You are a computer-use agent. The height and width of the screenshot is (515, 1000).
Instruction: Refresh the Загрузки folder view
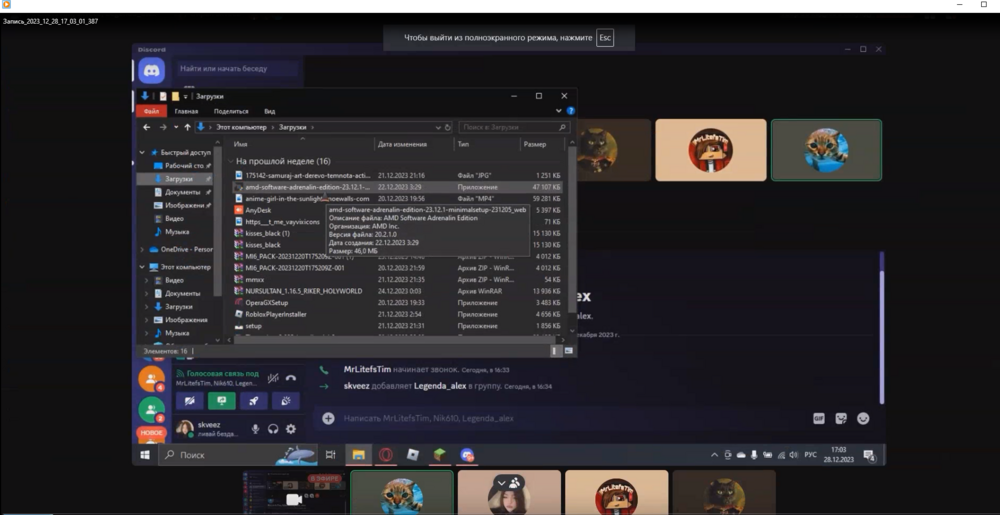click(x=447, y=127)
